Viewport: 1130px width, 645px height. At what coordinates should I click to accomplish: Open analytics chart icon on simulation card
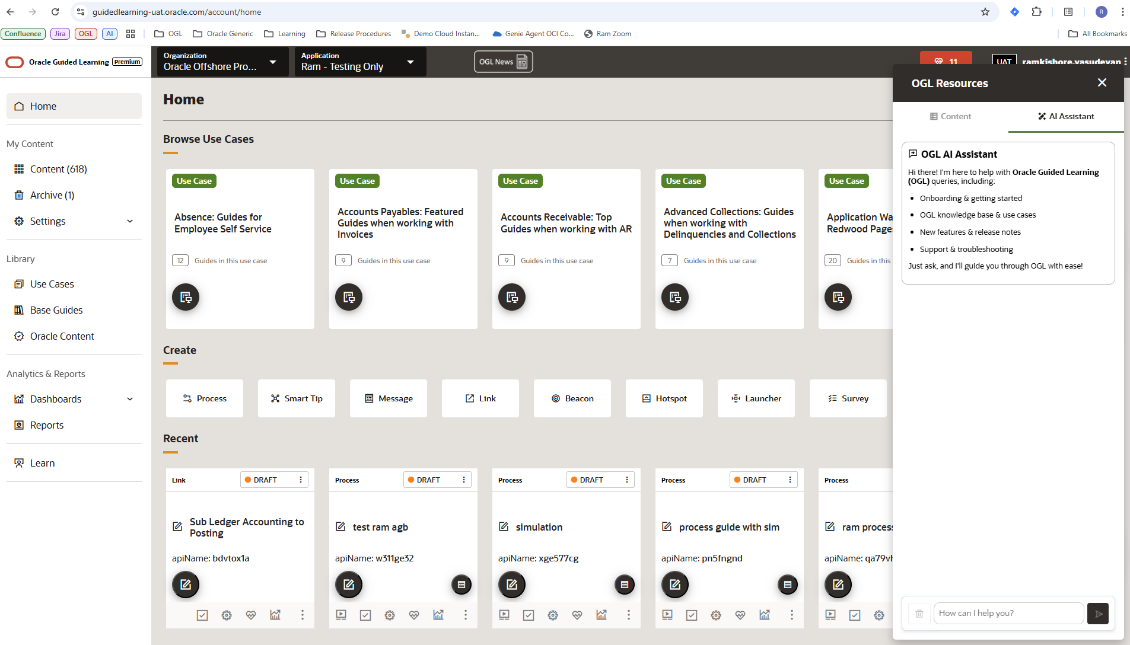(601, 615)
